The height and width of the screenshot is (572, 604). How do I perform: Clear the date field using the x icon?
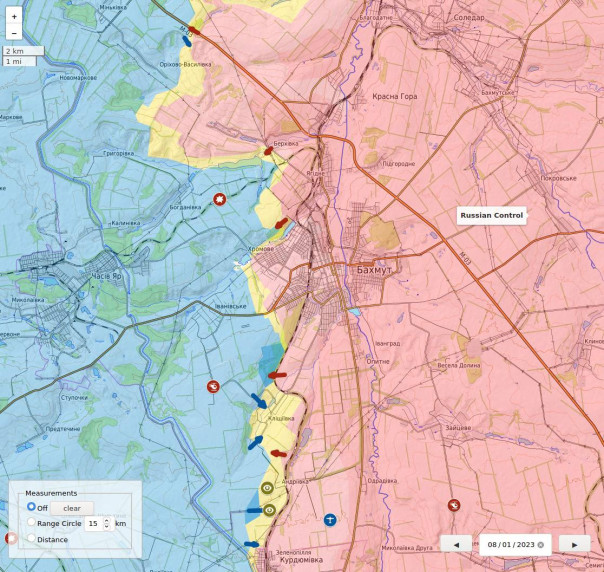pyautogui.click(x=541, y=545)
